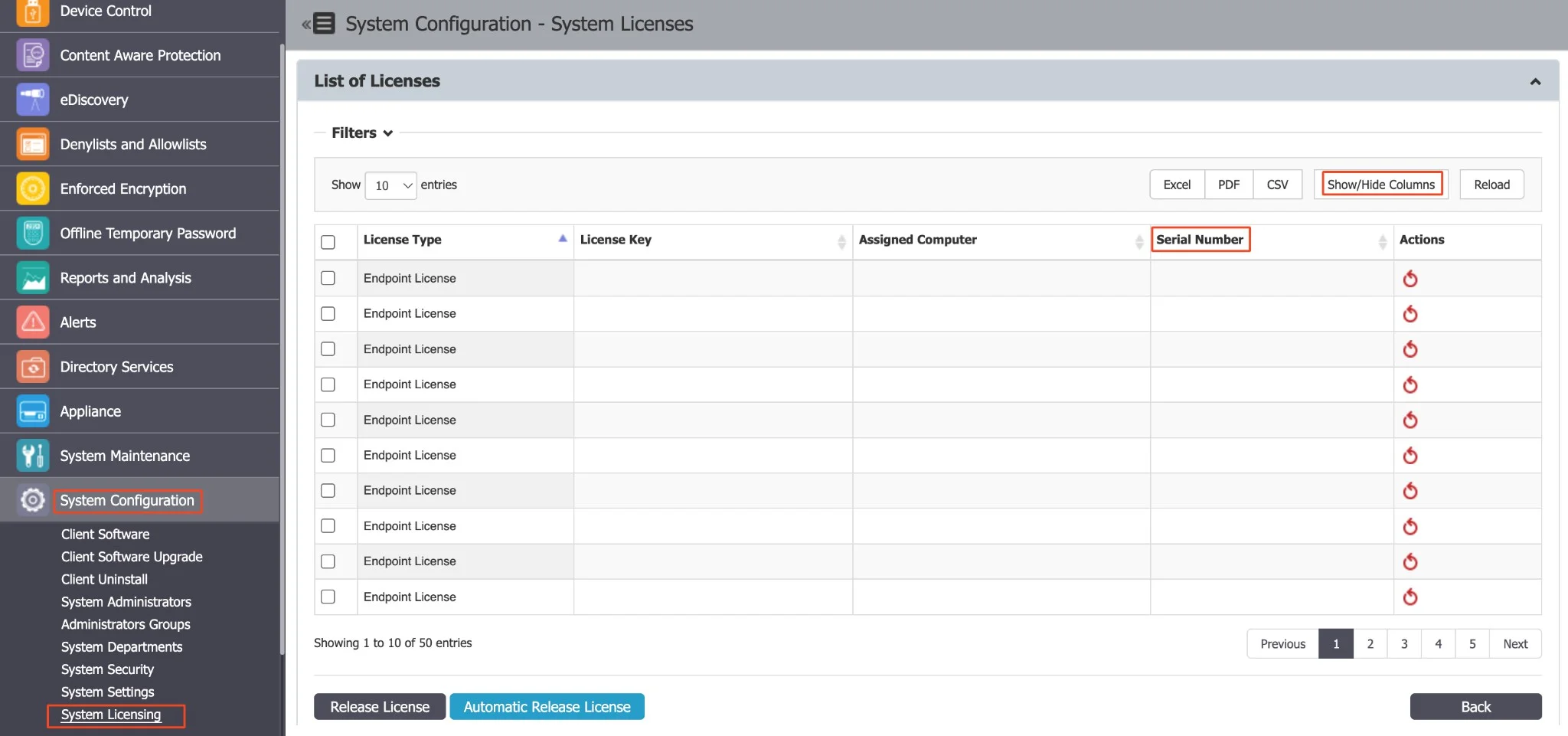Click the Back button
This screenshot has width=1568, height=736.
tap(1475, 707)
